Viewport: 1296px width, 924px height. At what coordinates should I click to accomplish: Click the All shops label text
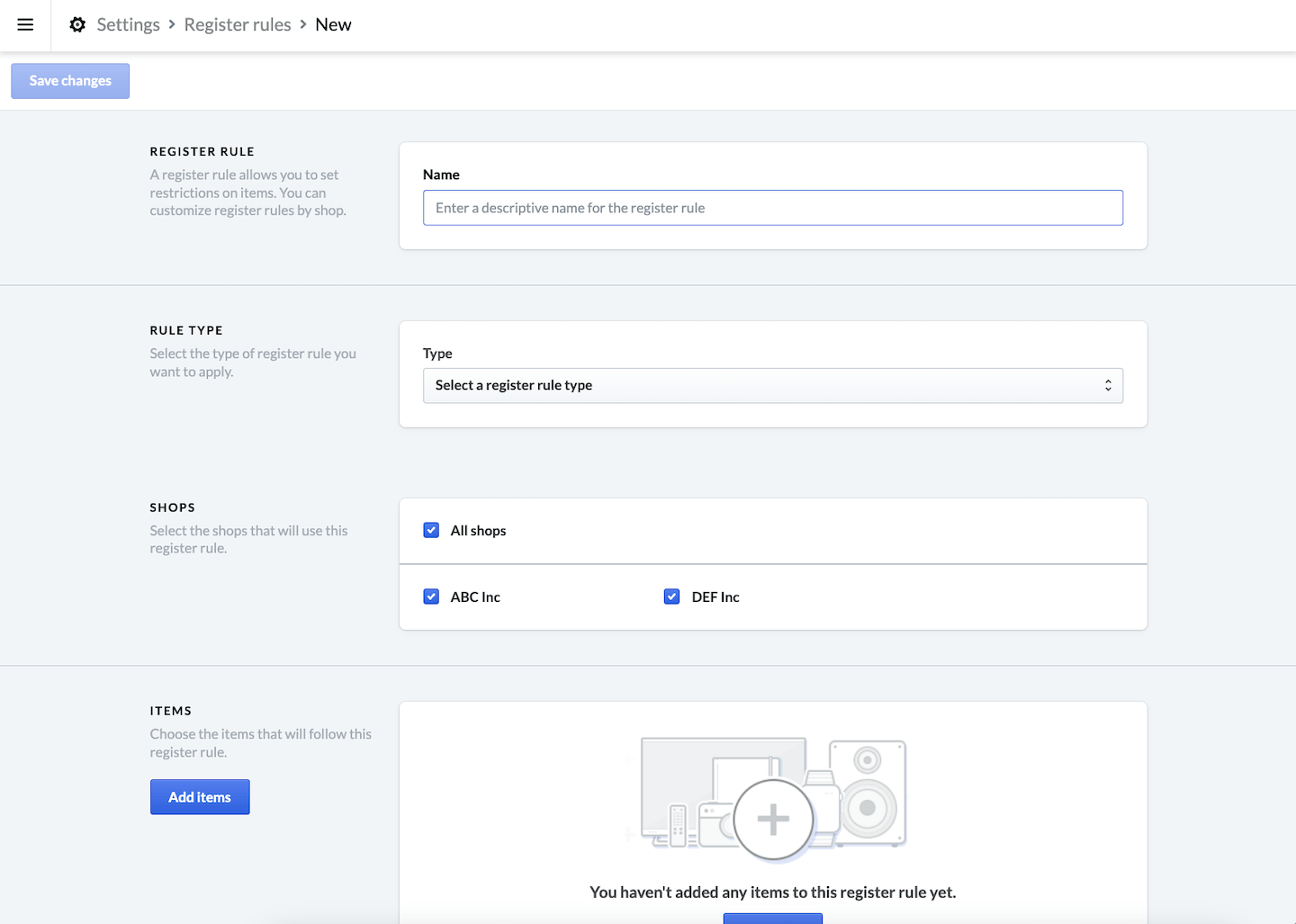pos(478,531)
